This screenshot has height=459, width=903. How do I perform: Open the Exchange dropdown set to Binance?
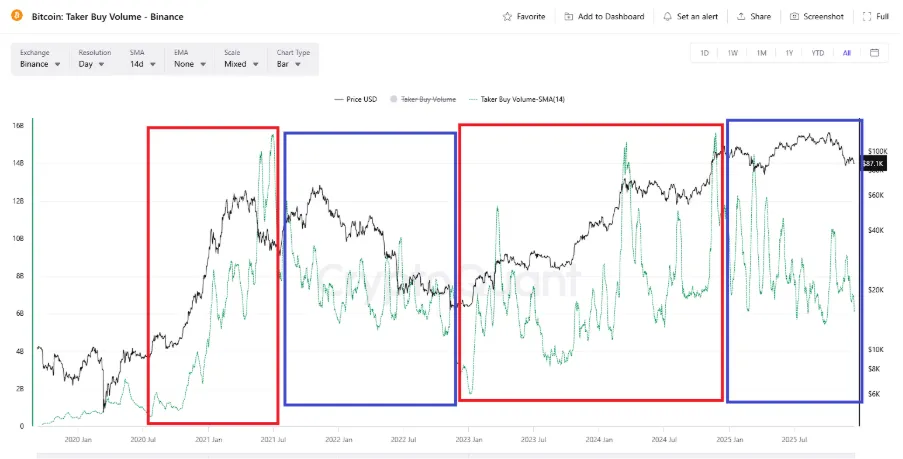[x=40, y=64]
